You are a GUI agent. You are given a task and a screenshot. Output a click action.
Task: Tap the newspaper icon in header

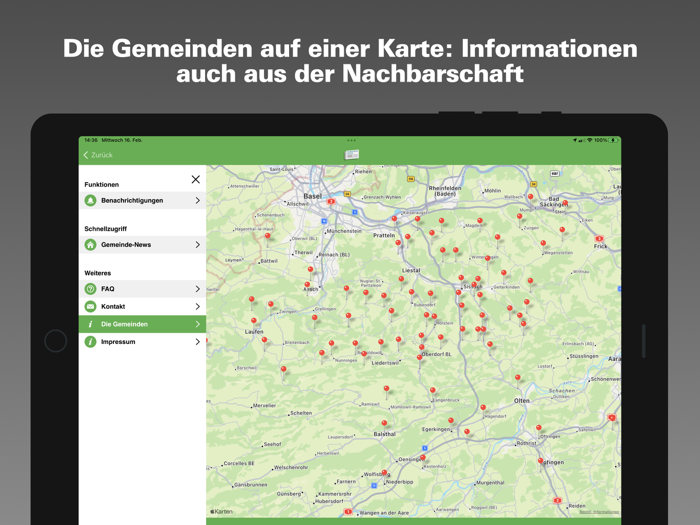point(352,154)
